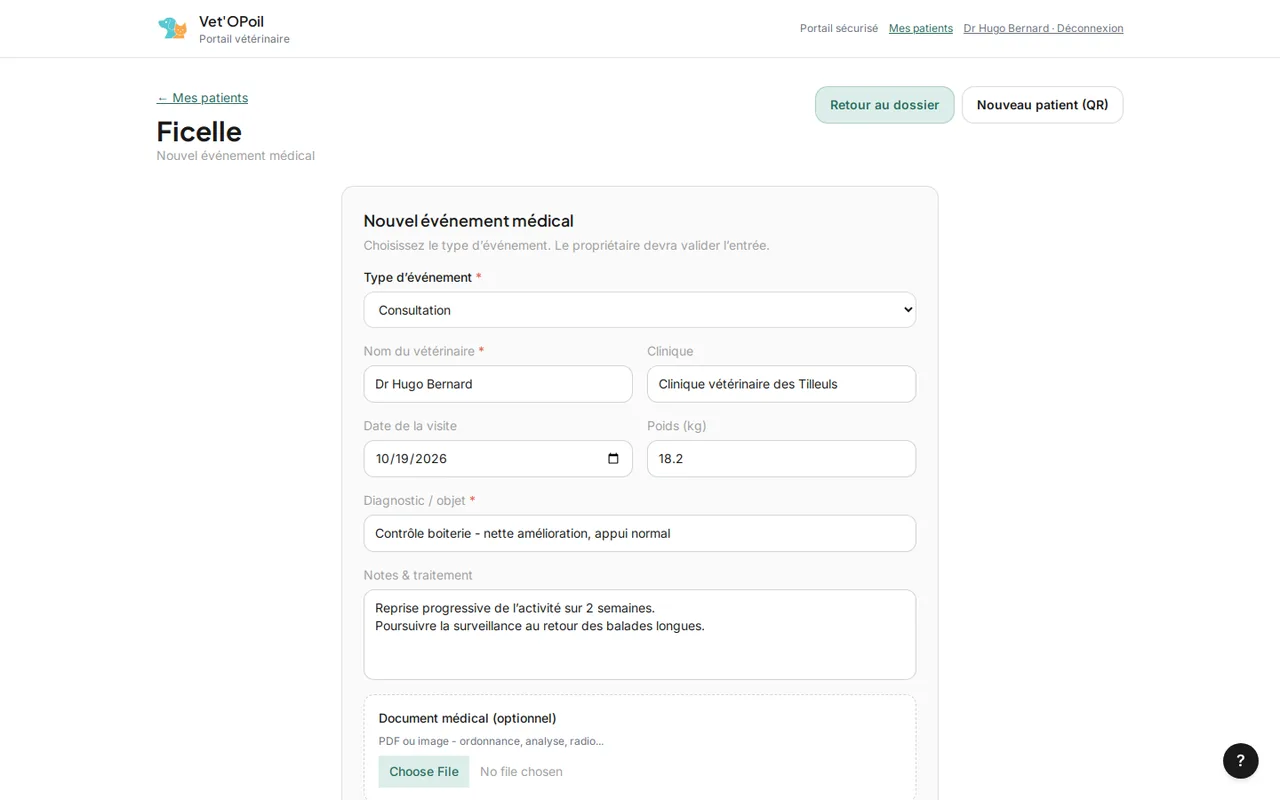Click the Poids (kg) field
The image size is (1280, 800).
click(781, 459)
